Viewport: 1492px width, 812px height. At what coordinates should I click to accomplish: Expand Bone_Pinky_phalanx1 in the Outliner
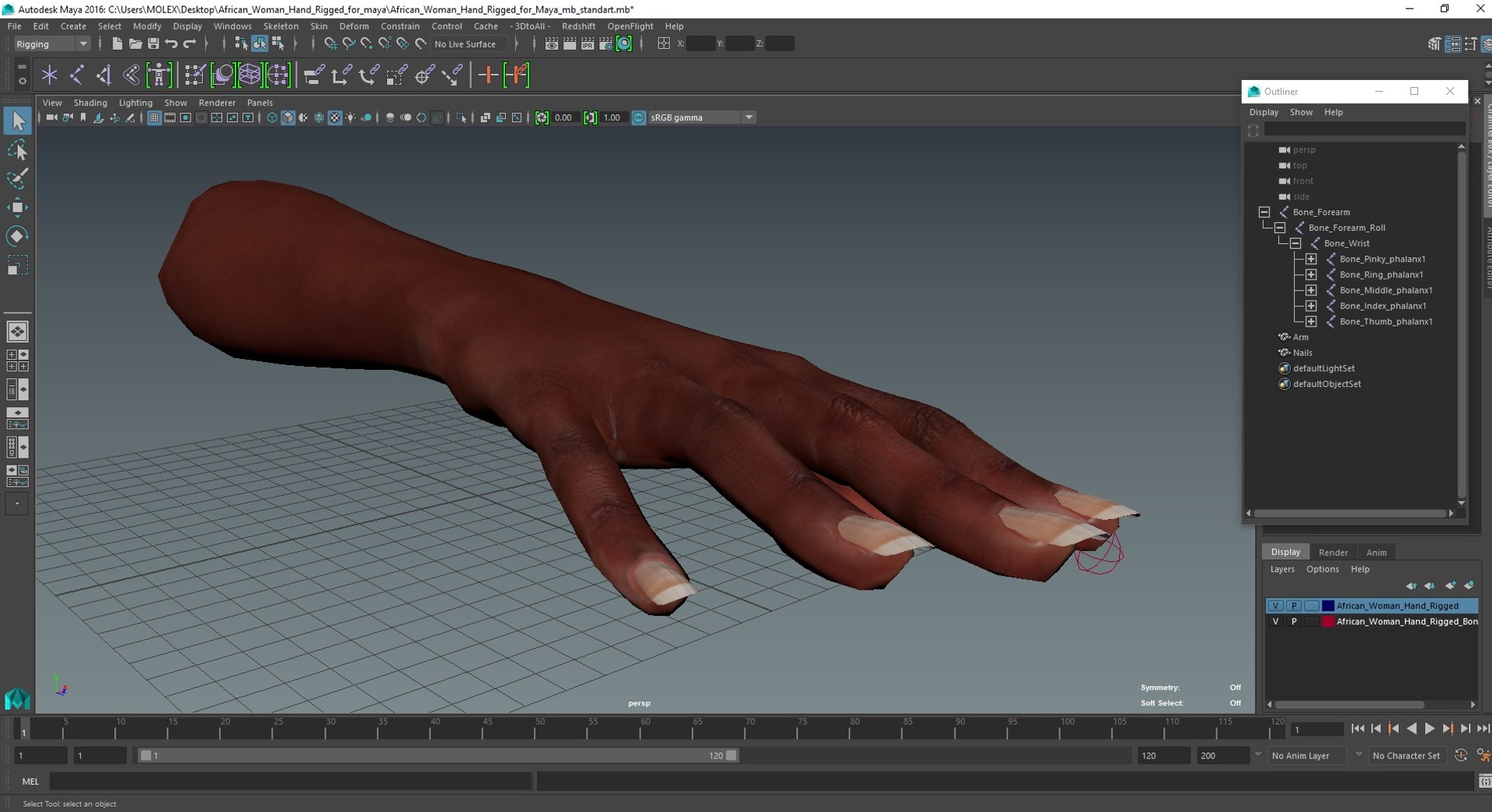click(1311, 259)
